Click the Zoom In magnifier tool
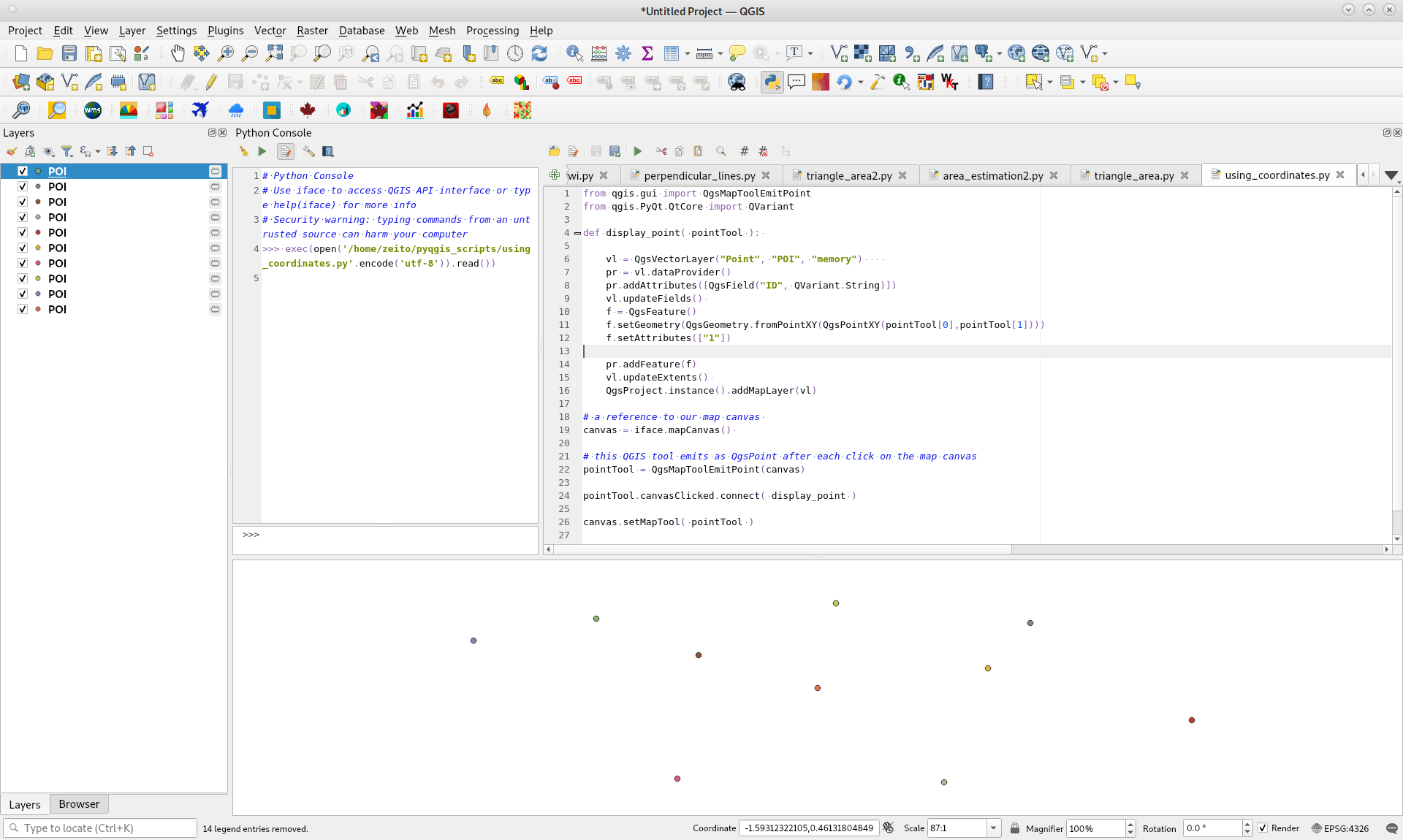1403x840 pixels. [x=226, y=53]
